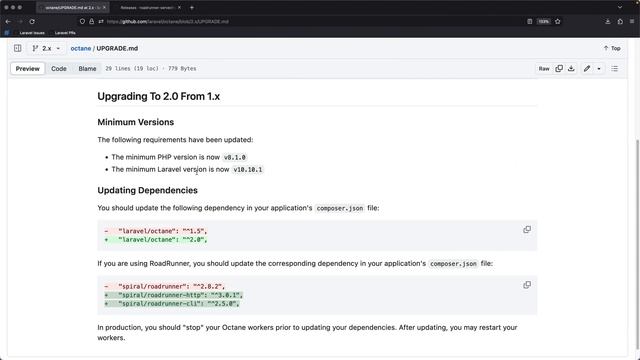Edit this file with pencil icon
The width and height of the screenshot is (640, 360).
pyautogui.click(x=587, y=69)
